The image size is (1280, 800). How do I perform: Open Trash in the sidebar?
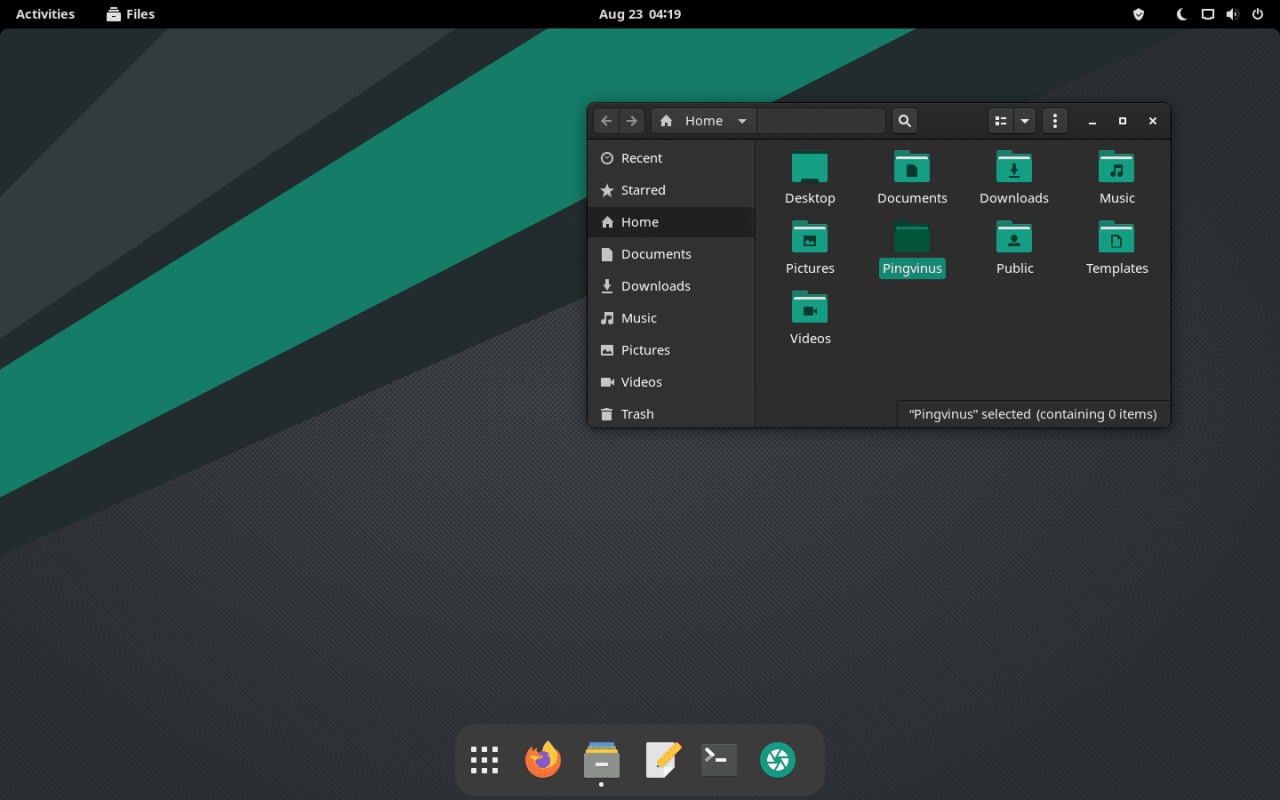click(x=671, y=414)
